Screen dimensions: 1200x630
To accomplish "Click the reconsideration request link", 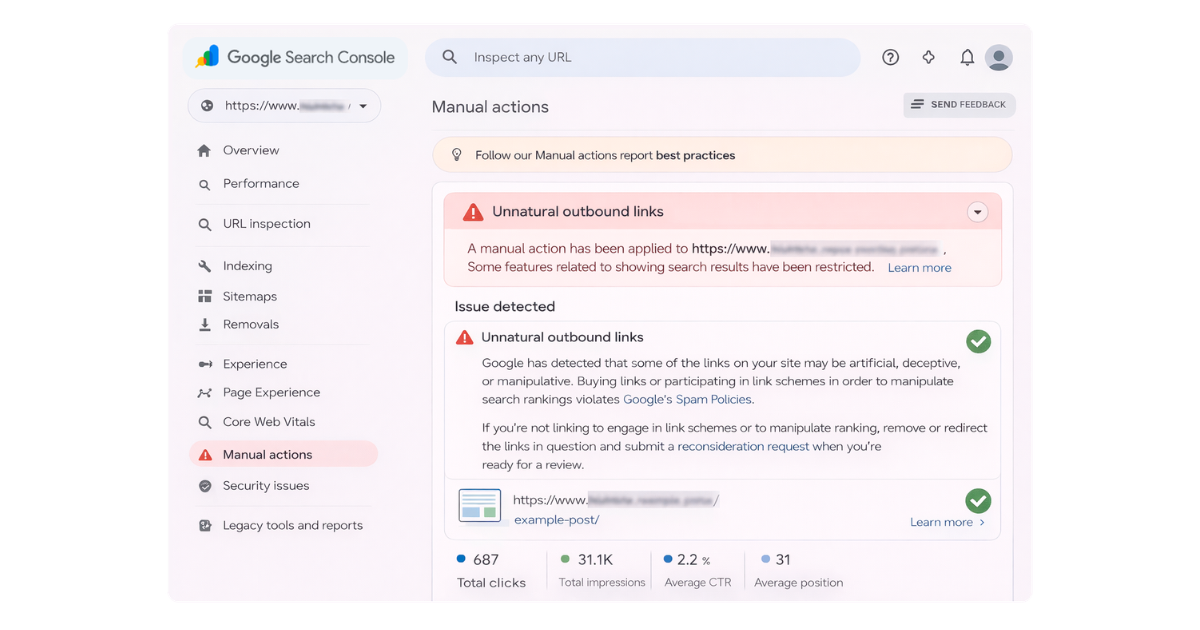I will [743, 447].
